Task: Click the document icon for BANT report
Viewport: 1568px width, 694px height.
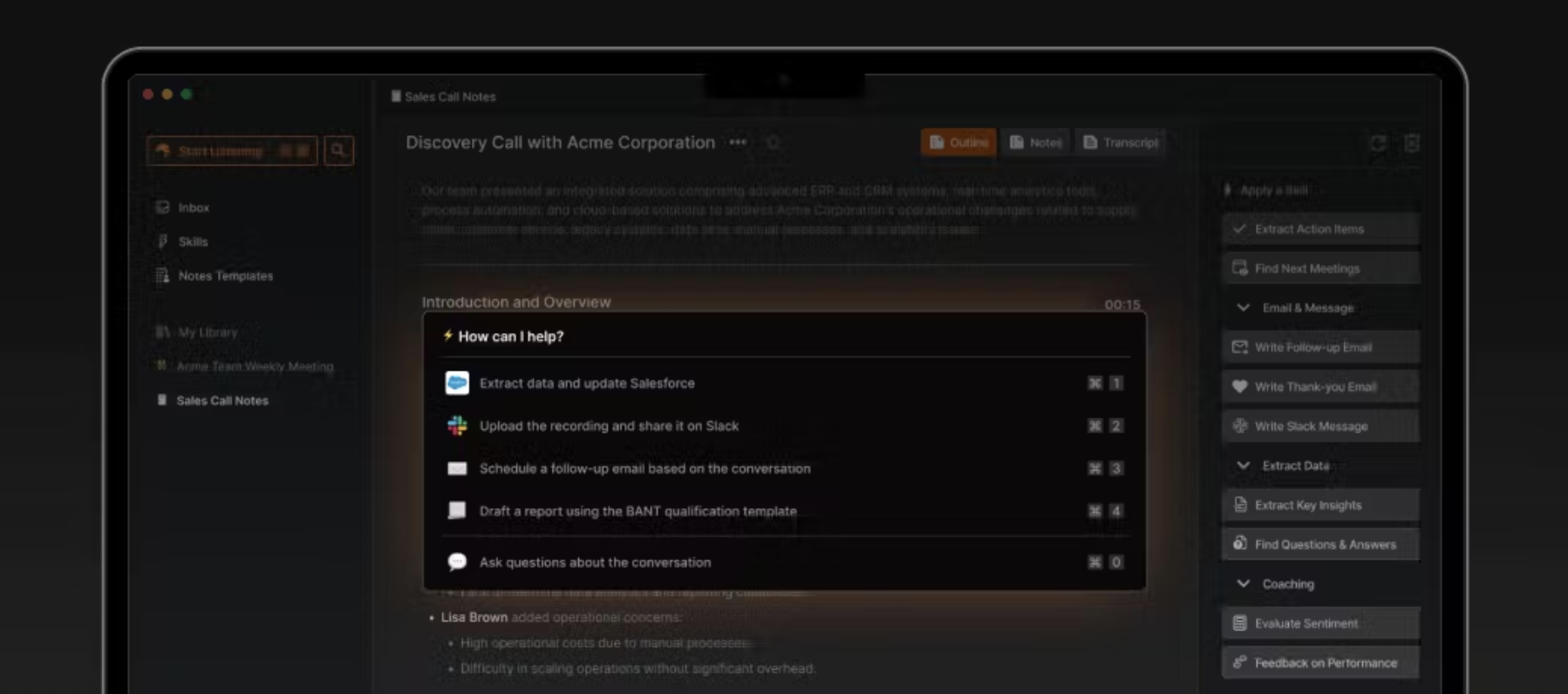Action: (457, 511)
